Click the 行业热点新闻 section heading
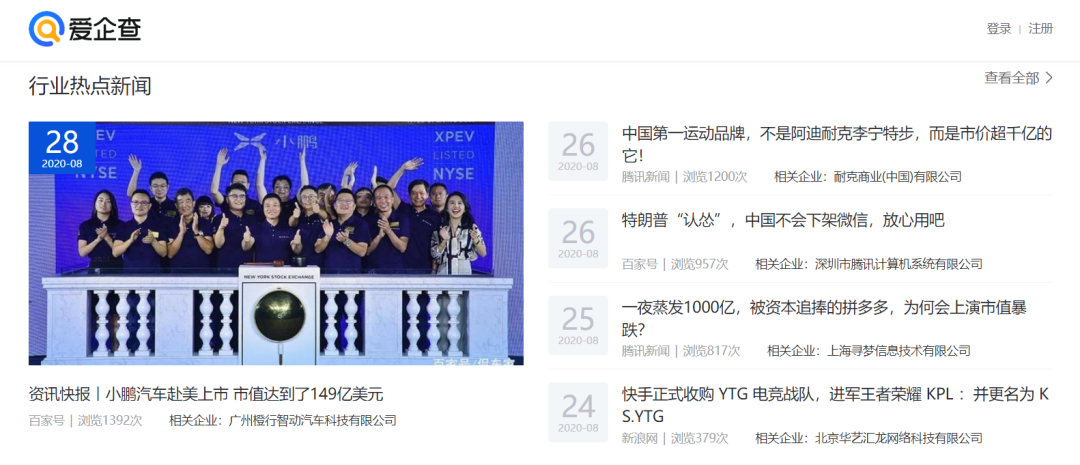Viewport: 1080px width, 465px height. [90, 86]
